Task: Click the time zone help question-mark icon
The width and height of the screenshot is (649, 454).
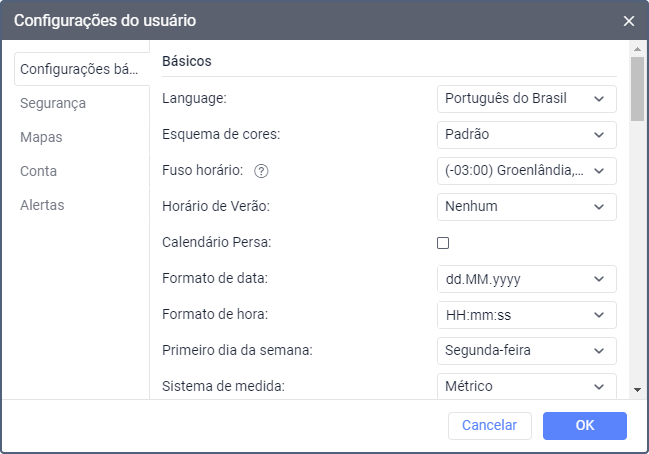Action: point(262,171)
